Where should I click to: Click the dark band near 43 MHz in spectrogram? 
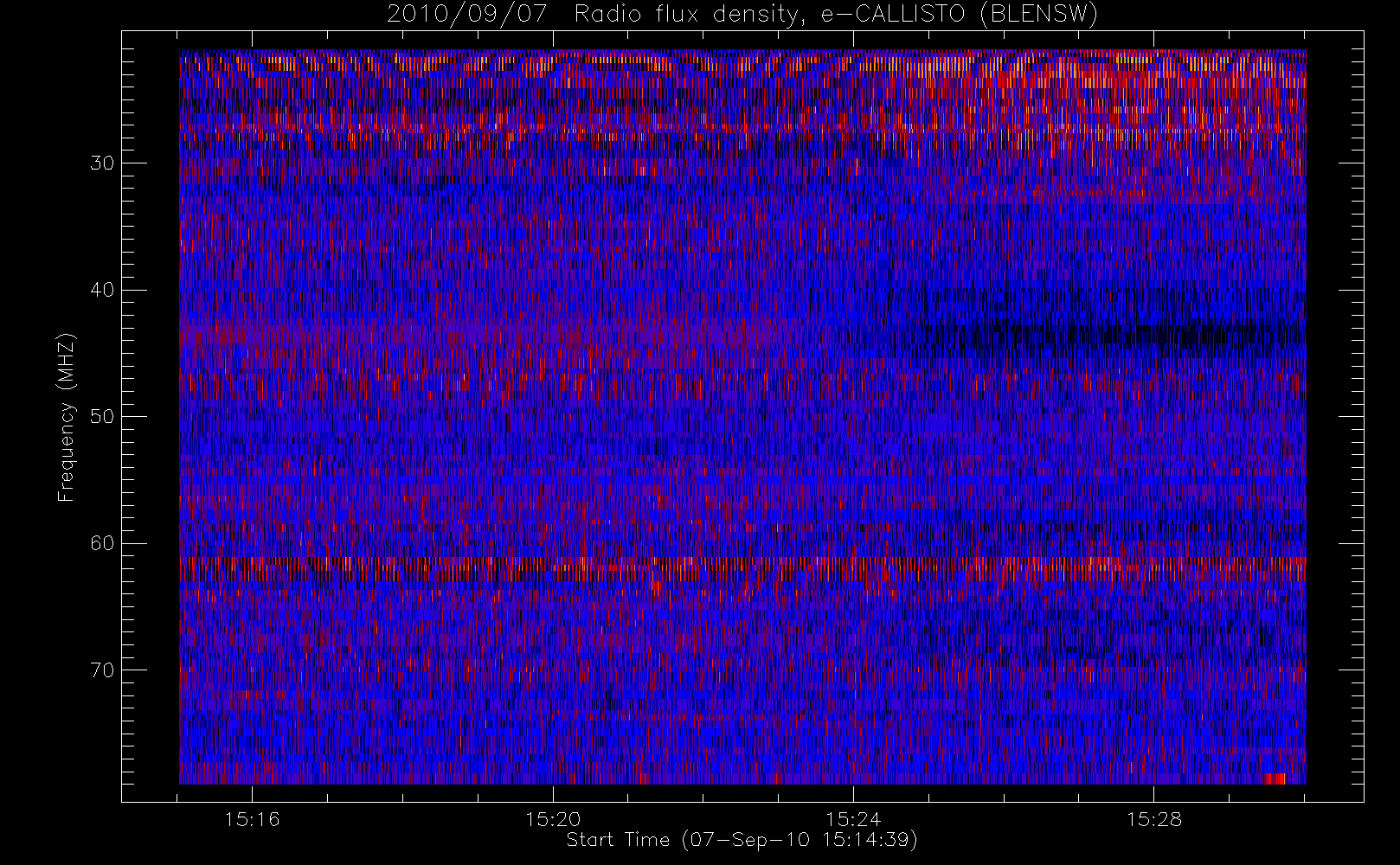coord(1103,336)
